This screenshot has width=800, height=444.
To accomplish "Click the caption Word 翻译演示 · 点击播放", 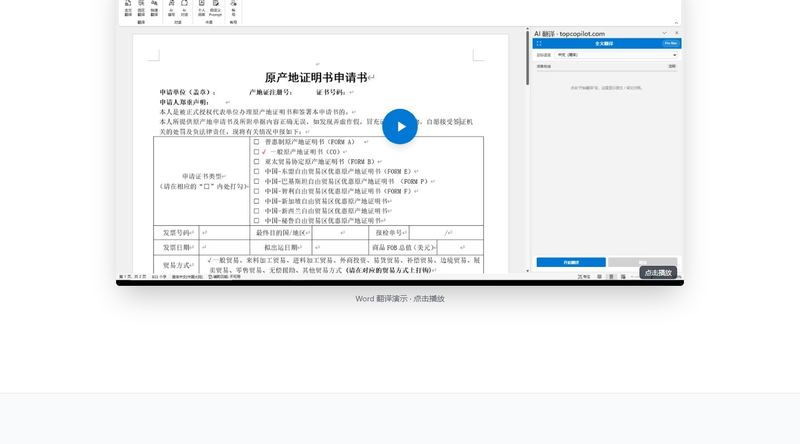I will [x=400, y=299].
